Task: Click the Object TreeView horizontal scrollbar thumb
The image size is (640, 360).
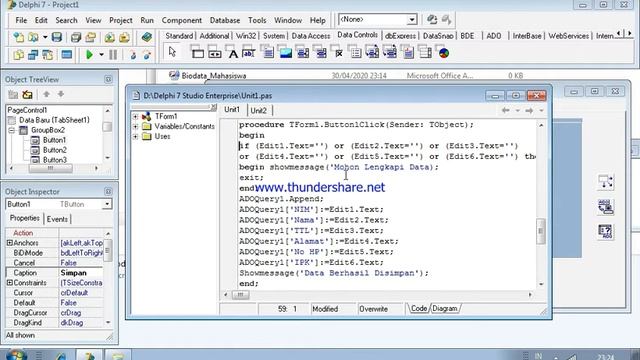Action: click(50, 168)
